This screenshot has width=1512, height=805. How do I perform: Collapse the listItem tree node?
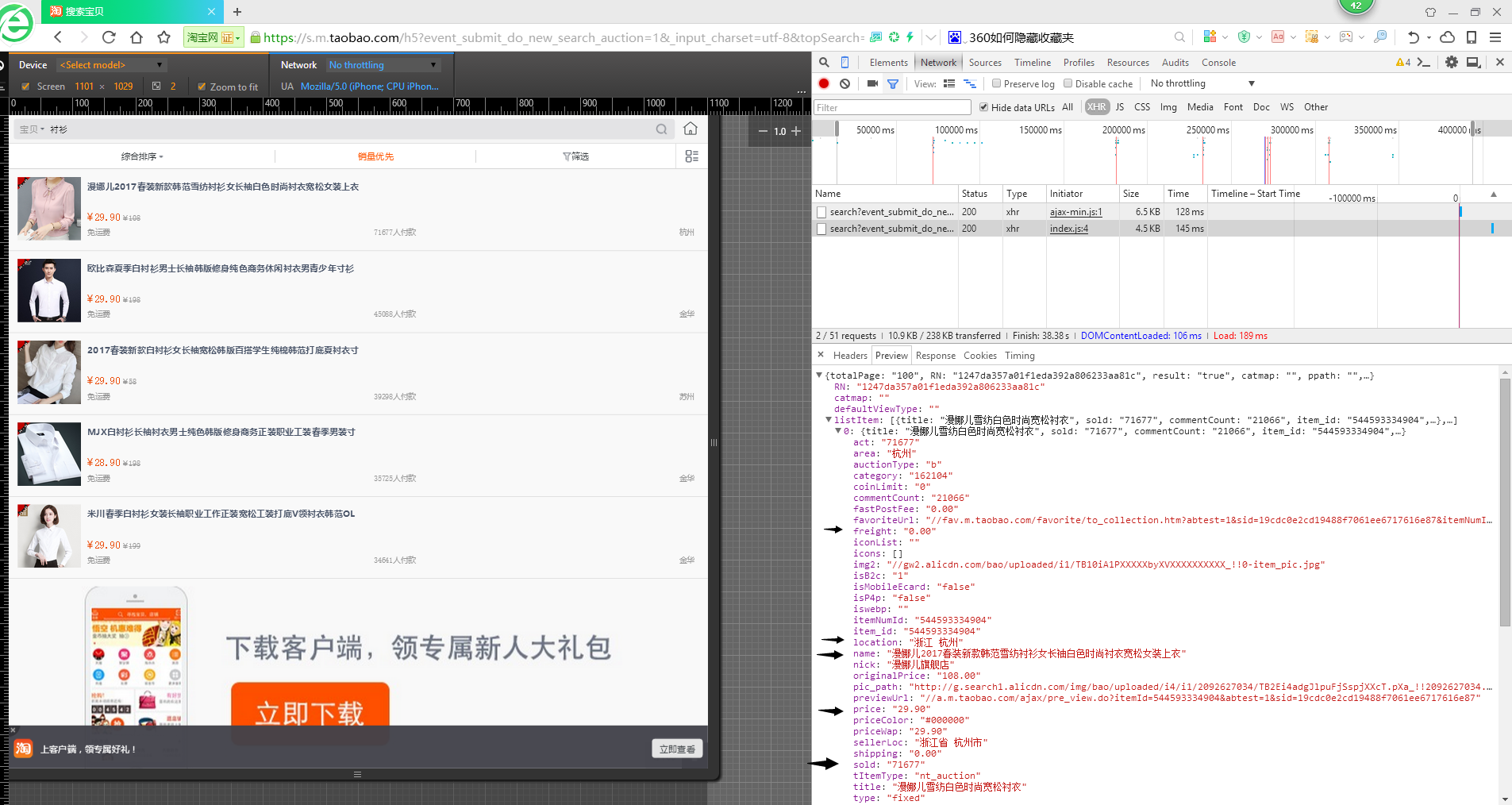coord(828,420)
